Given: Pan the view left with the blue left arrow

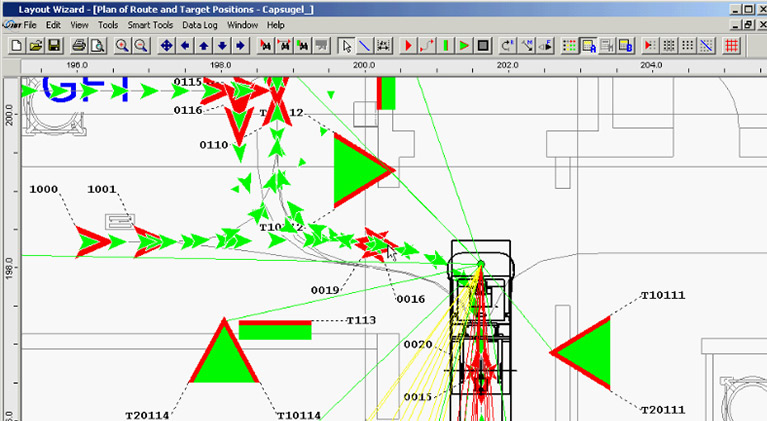Looking at the screenshot, I should [x=185, y=45].
